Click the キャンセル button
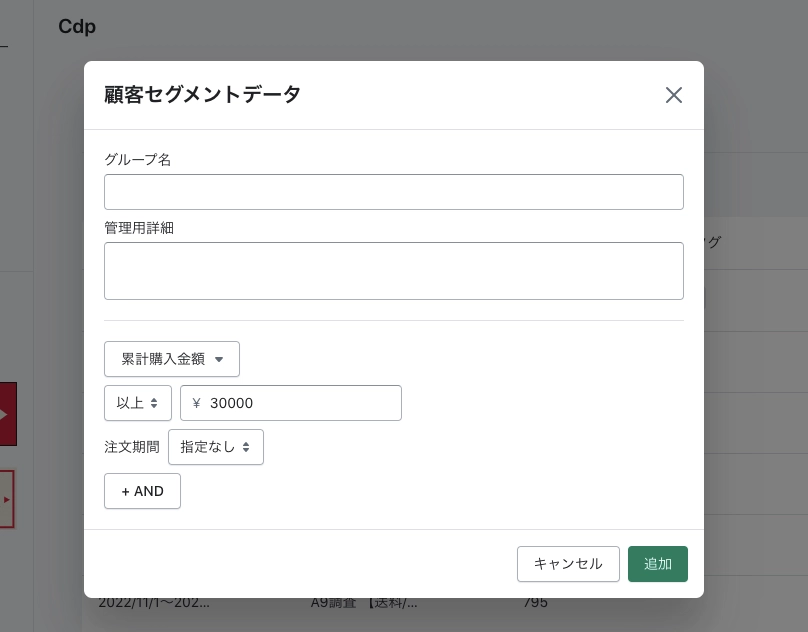 [x=568, y=563]
